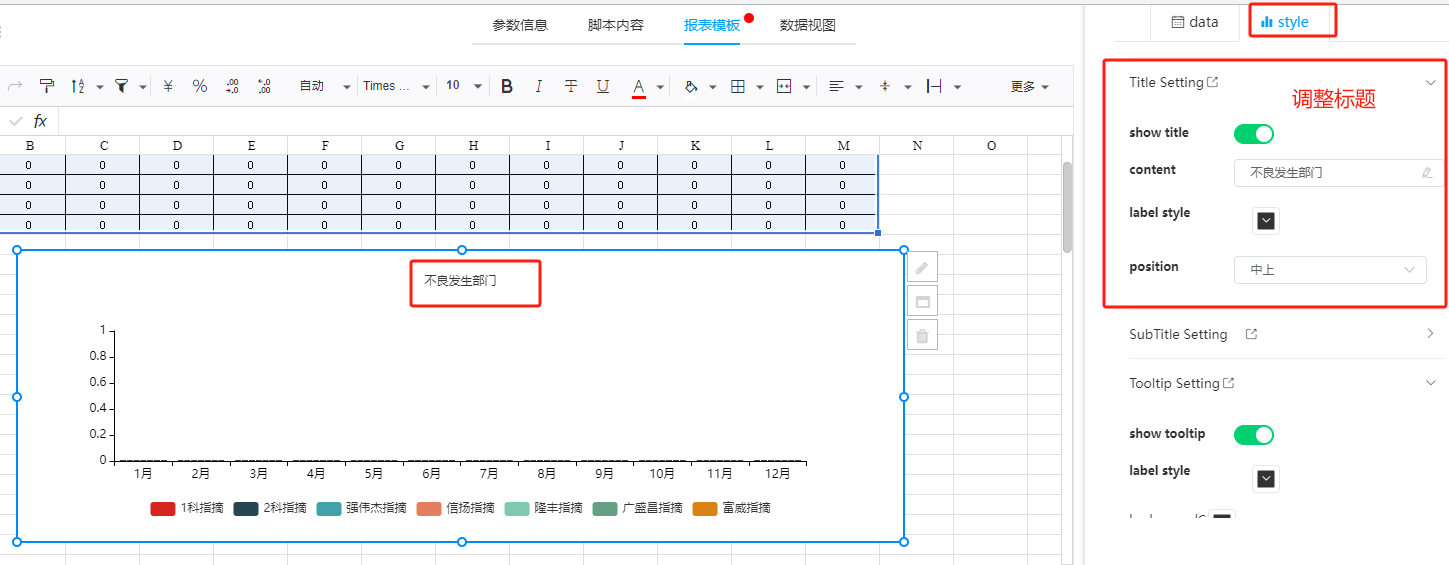Open the 更多 toolbar menu
1449x565 pixels.
click(x=1029, y=87)
